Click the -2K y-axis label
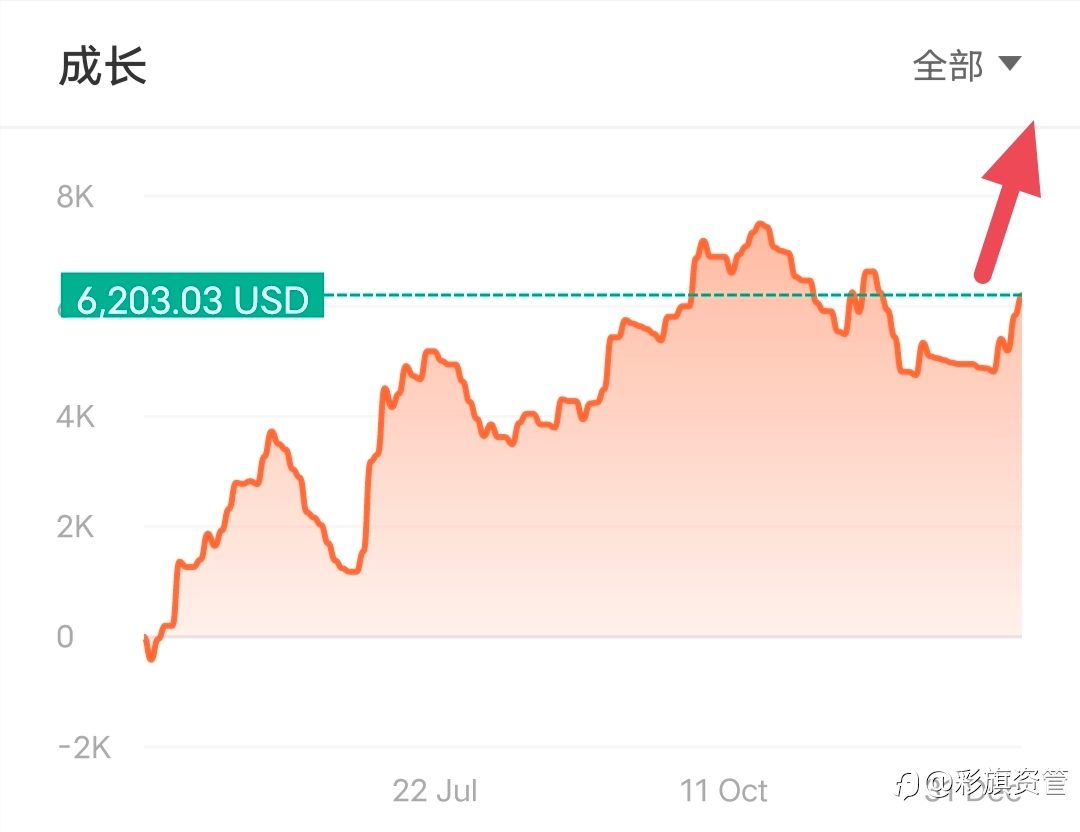Viewport: 1080px width, 832px height. (x=84, y=748)
